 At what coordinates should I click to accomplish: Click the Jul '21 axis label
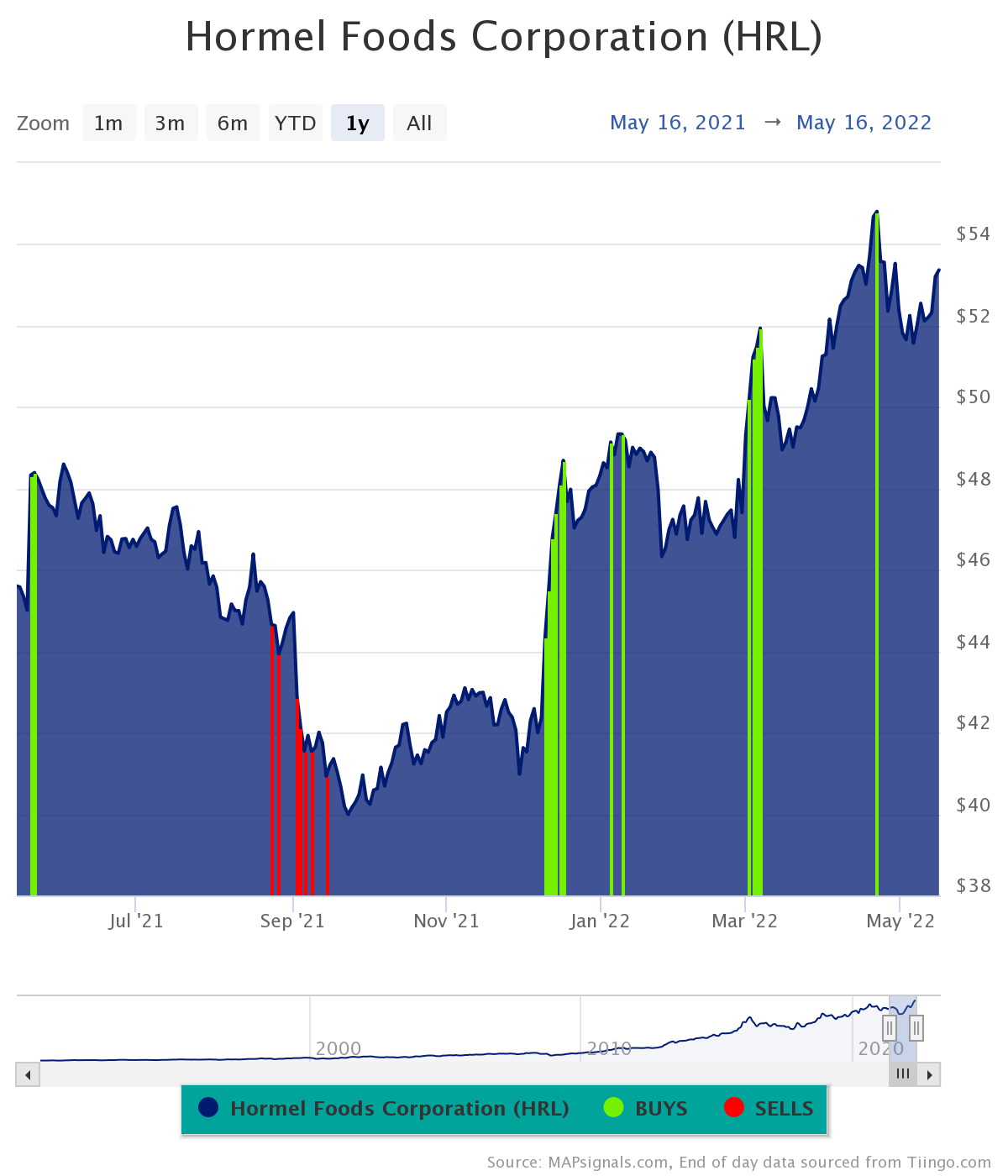(x=136, y=921)
